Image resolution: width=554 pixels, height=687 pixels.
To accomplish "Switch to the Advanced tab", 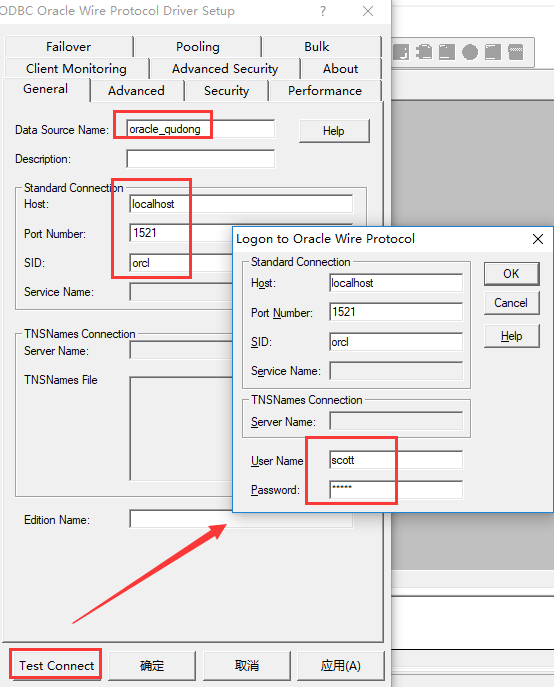I will click(136, 91).
